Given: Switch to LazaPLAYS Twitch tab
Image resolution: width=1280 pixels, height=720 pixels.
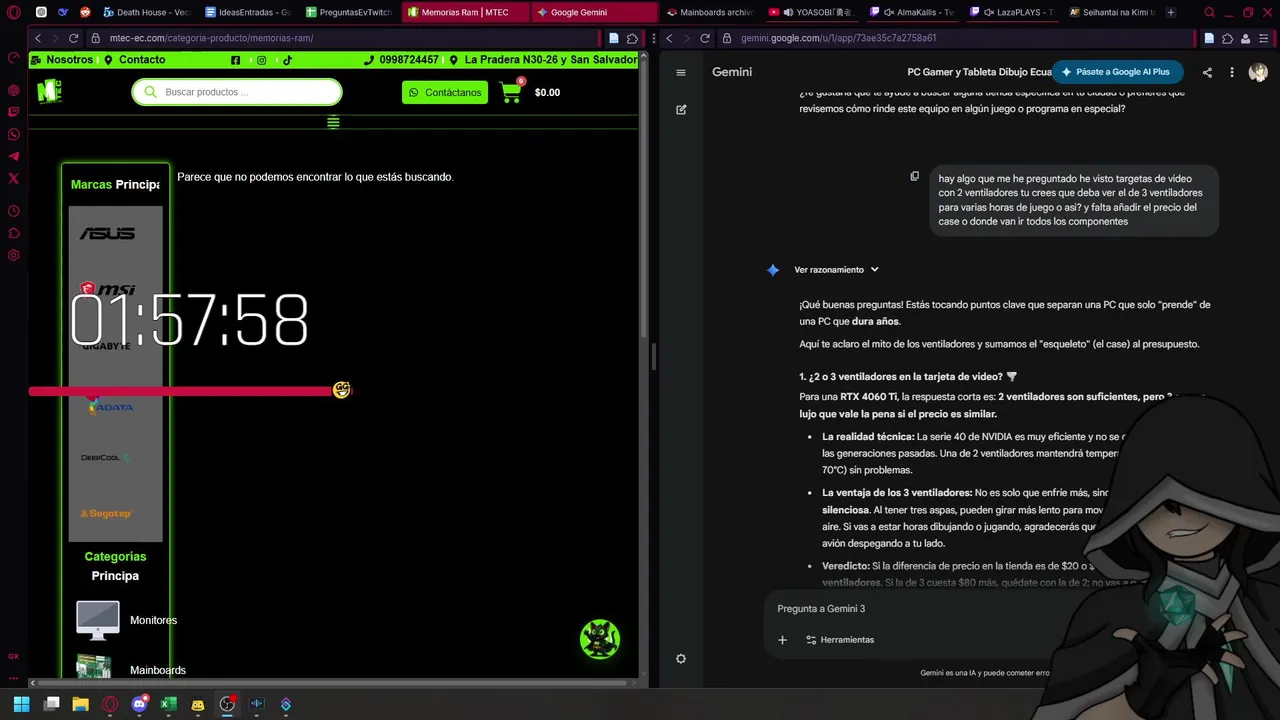Looking at the screenshot, I should click(1012, 12).
